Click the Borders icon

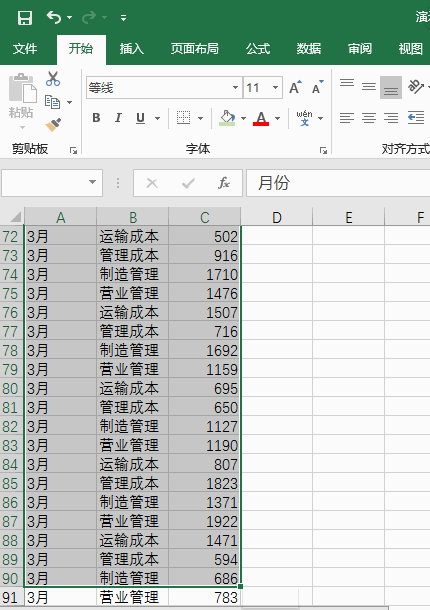(x=183, y=118)
